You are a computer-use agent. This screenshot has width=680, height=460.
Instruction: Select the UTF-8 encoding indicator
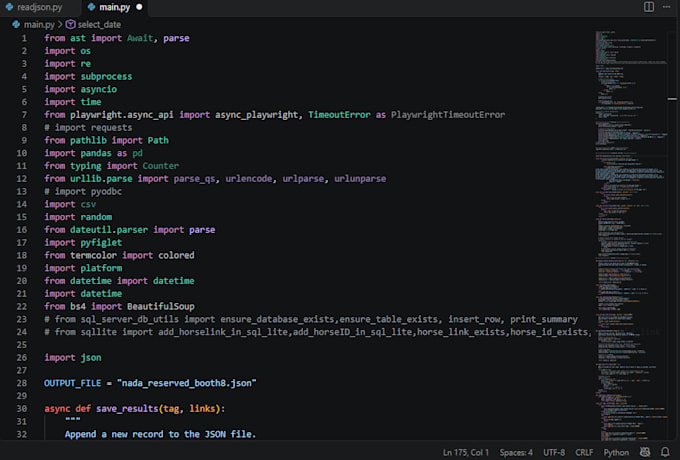[554, 453]
